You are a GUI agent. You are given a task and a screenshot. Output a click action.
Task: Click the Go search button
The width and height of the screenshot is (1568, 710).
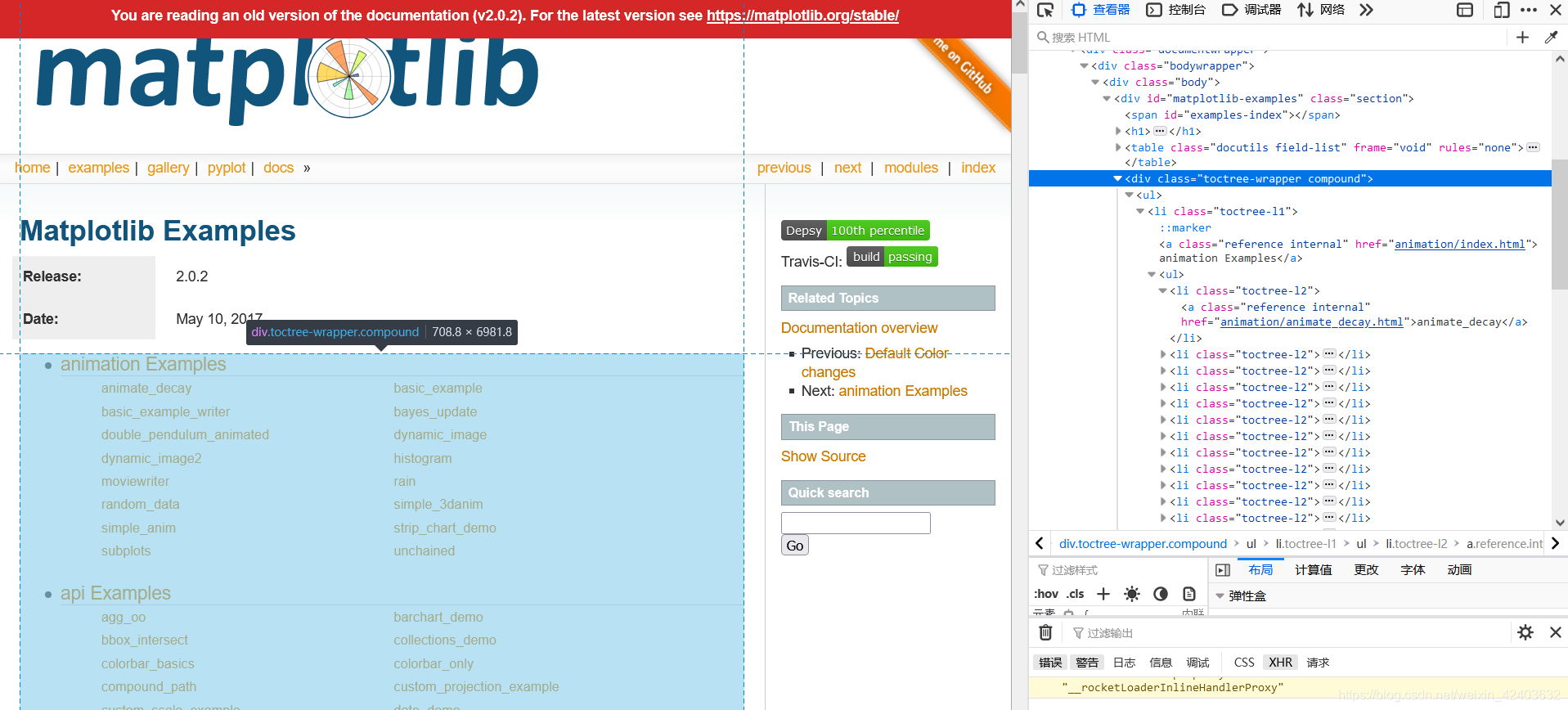[x=795, y=546]
